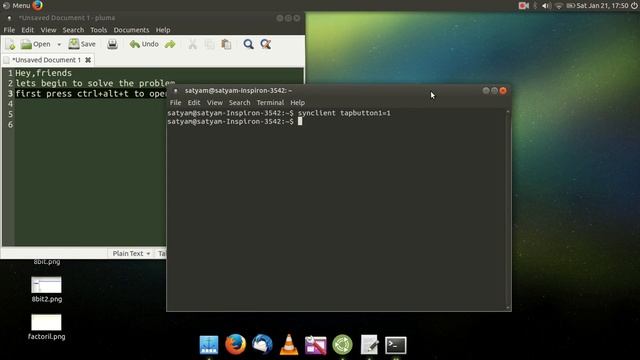This screenshot has width=640, height=360.
Task: Open terminal File menu
Action: 176,102
